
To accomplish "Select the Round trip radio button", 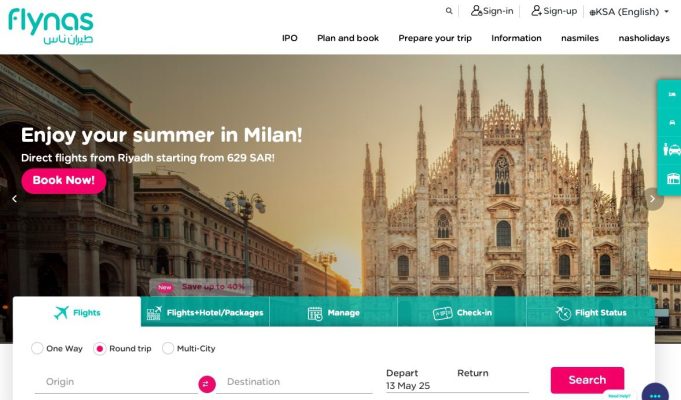I will tap(100, 349).
